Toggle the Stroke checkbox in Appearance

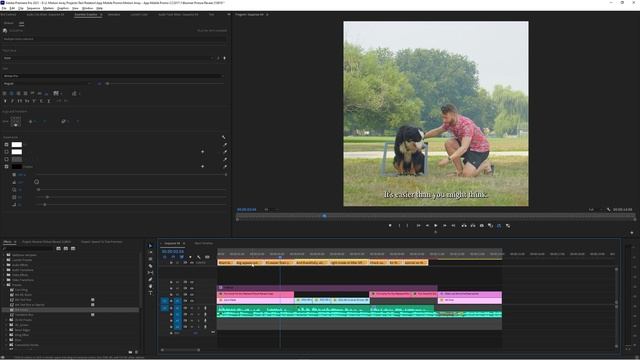6,152
